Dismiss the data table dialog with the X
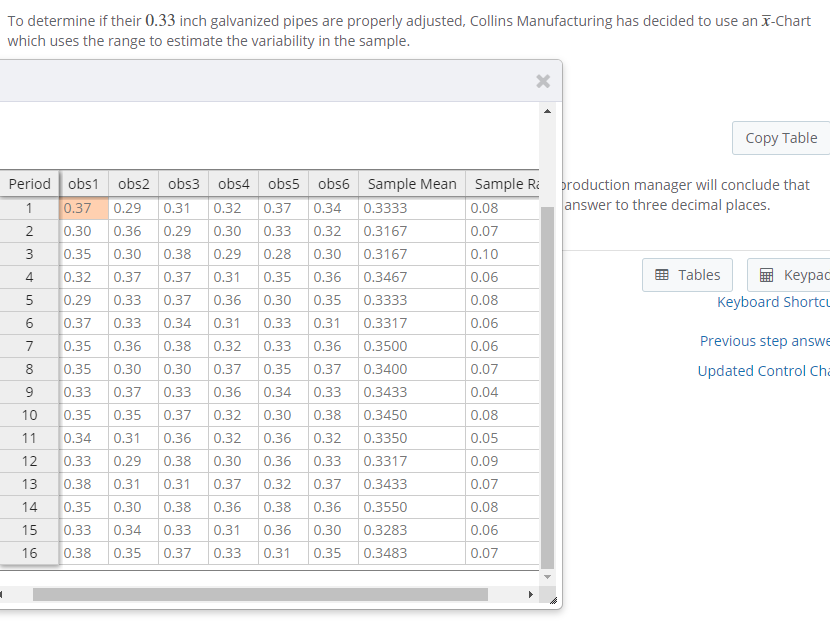830x628 pixels. click(x=543, y=81)
